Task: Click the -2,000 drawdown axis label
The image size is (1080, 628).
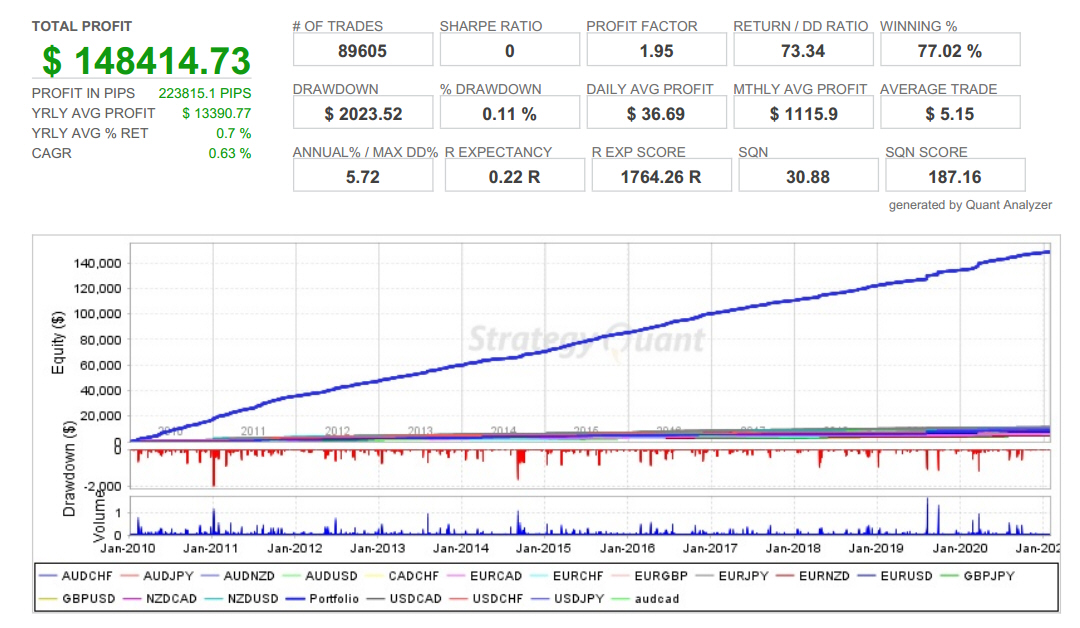Action: tap(103, 487)
